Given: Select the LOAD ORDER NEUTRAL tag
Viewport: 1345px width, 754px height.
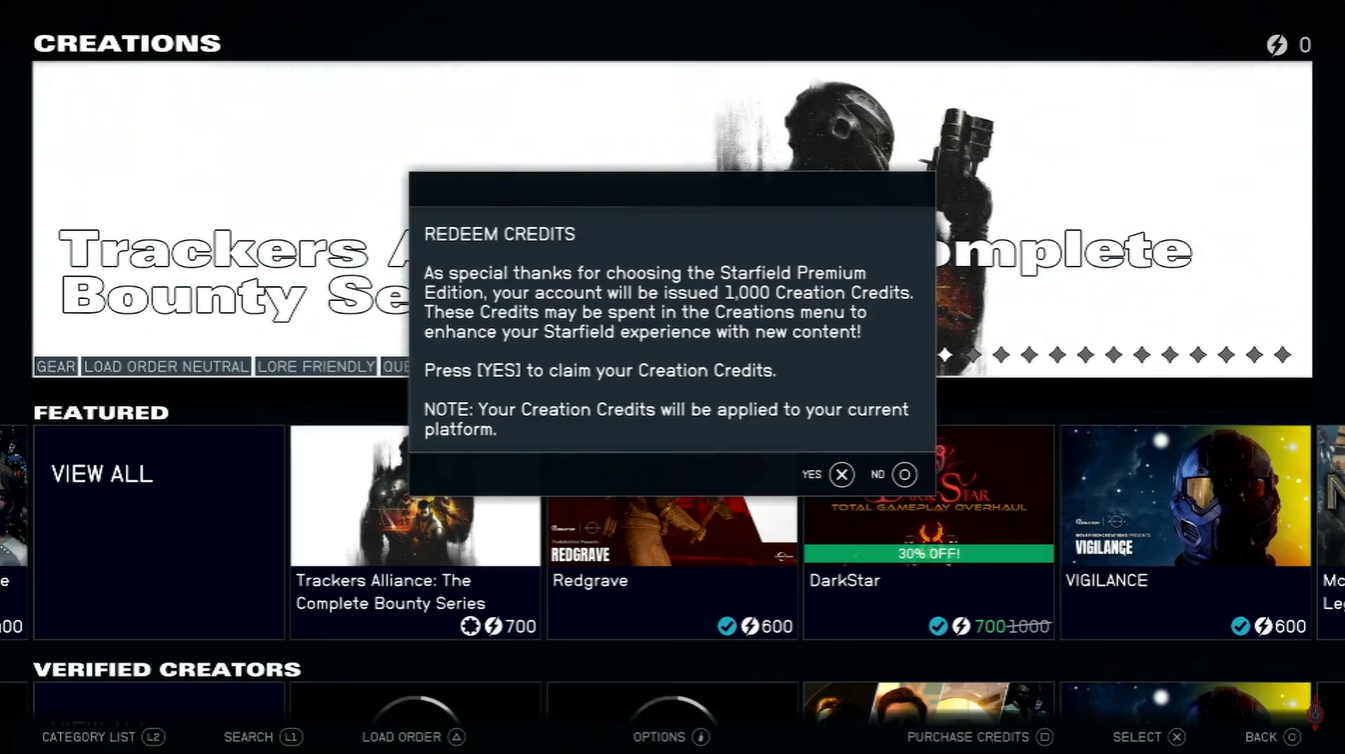Looking at the screenshot, I should pos(166,367).
